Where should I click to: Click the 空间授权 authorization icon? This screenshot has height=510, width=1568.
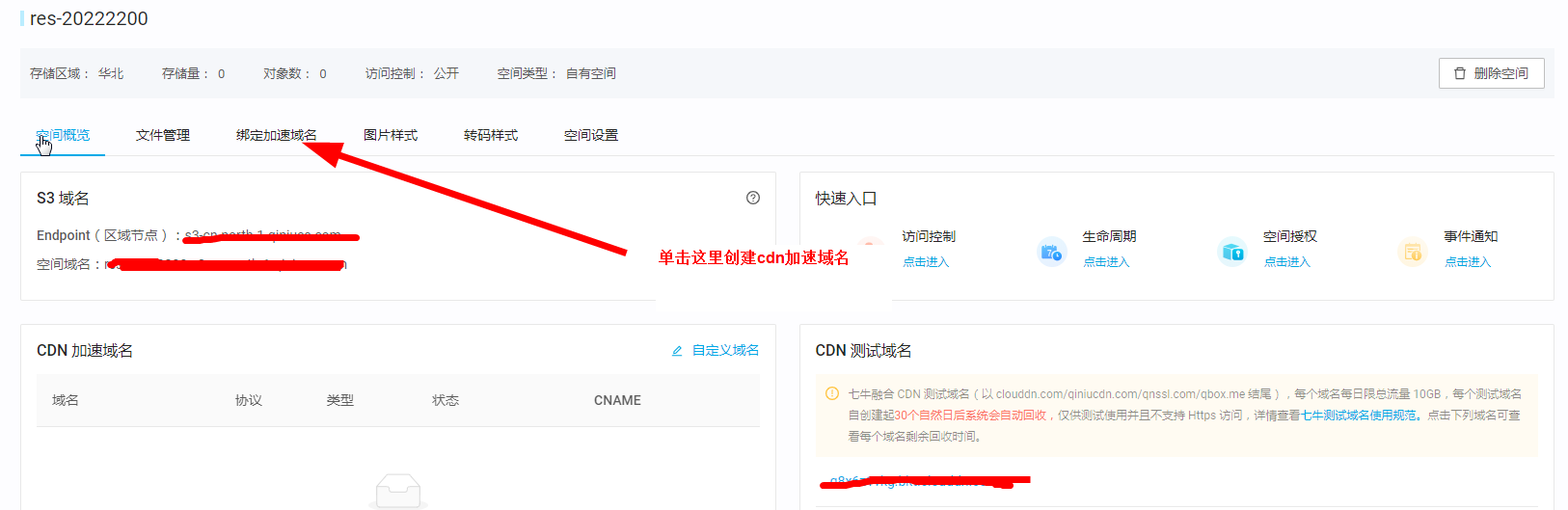click(x=1231, y=252)
